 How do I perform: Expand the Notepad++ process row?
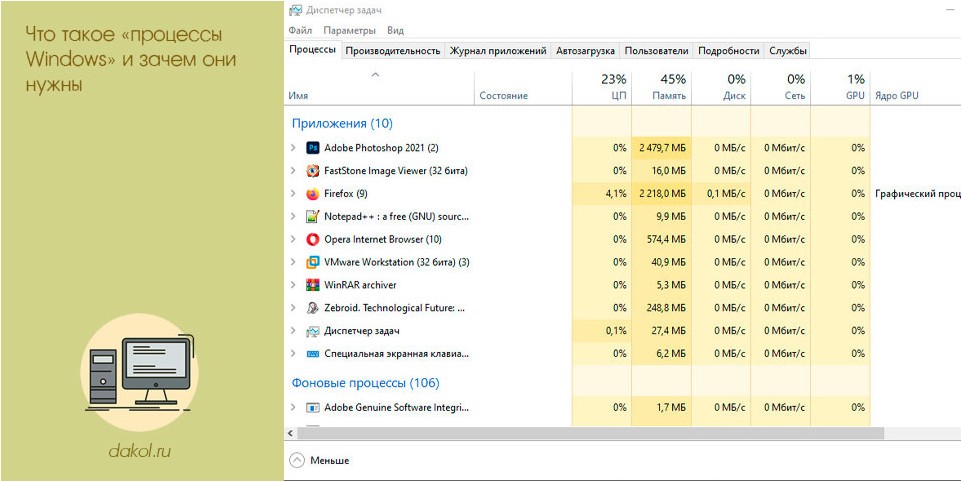coord(293,216)
